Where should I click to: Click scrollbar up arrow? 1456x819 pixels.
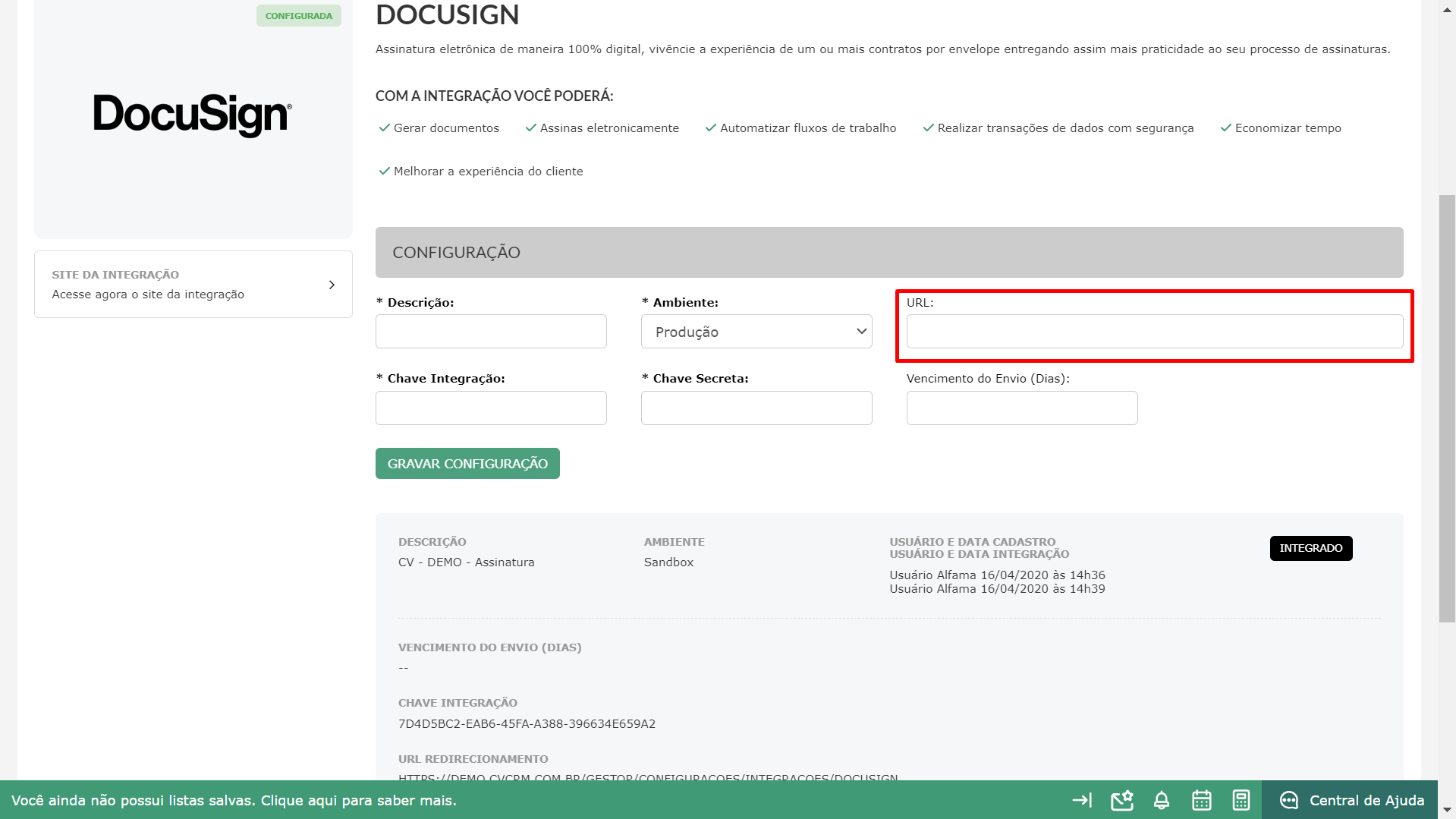click(x=1447, y=10)
